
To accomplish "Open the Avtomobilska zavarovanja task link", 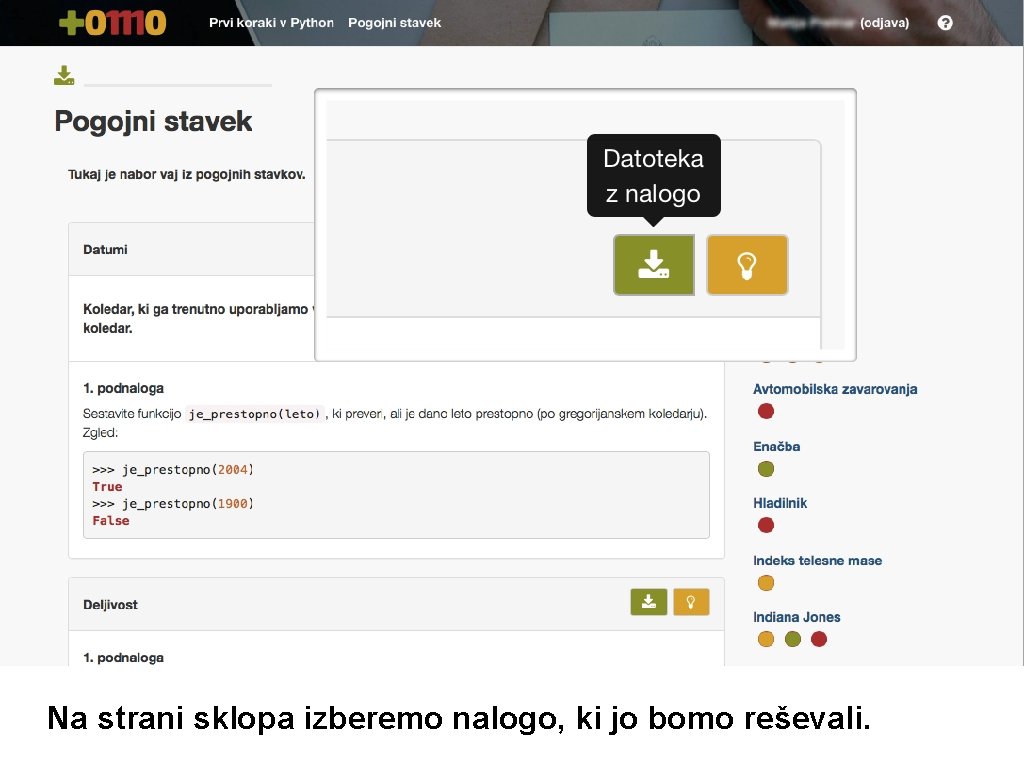I will [x=835, y=389].
